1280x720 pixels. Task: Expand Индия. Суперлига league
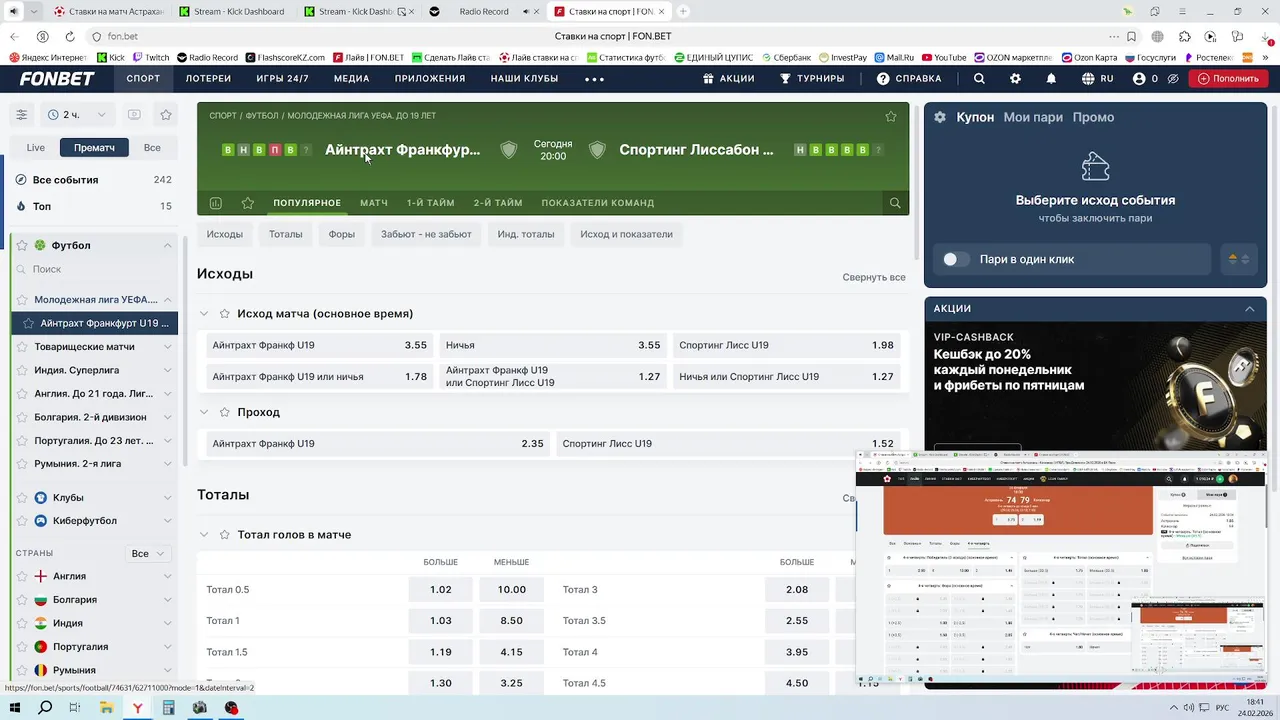coord(167,370)
